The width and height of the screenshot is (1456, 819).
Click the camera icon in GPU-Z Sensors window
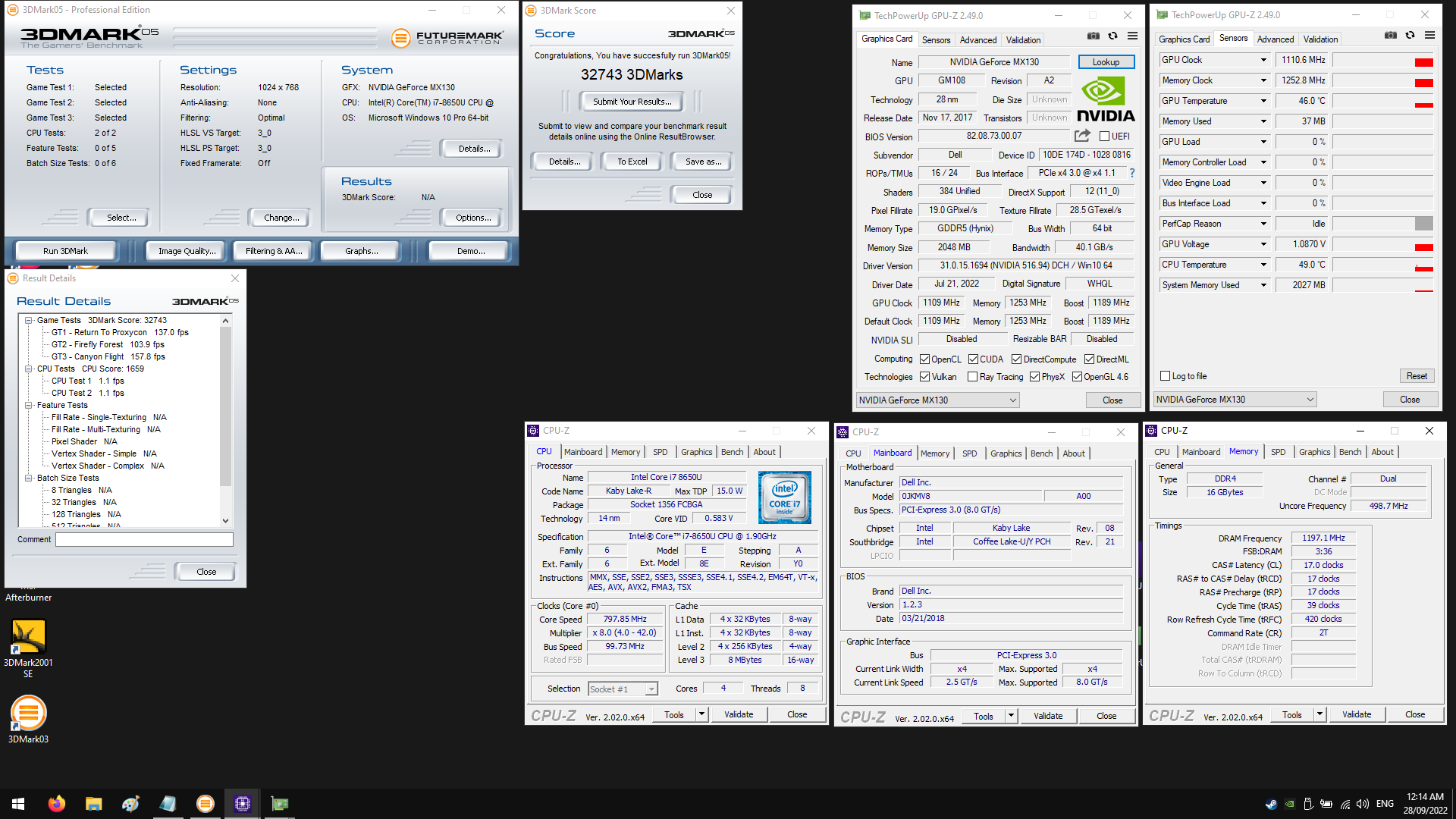[x=1390, y=35]
